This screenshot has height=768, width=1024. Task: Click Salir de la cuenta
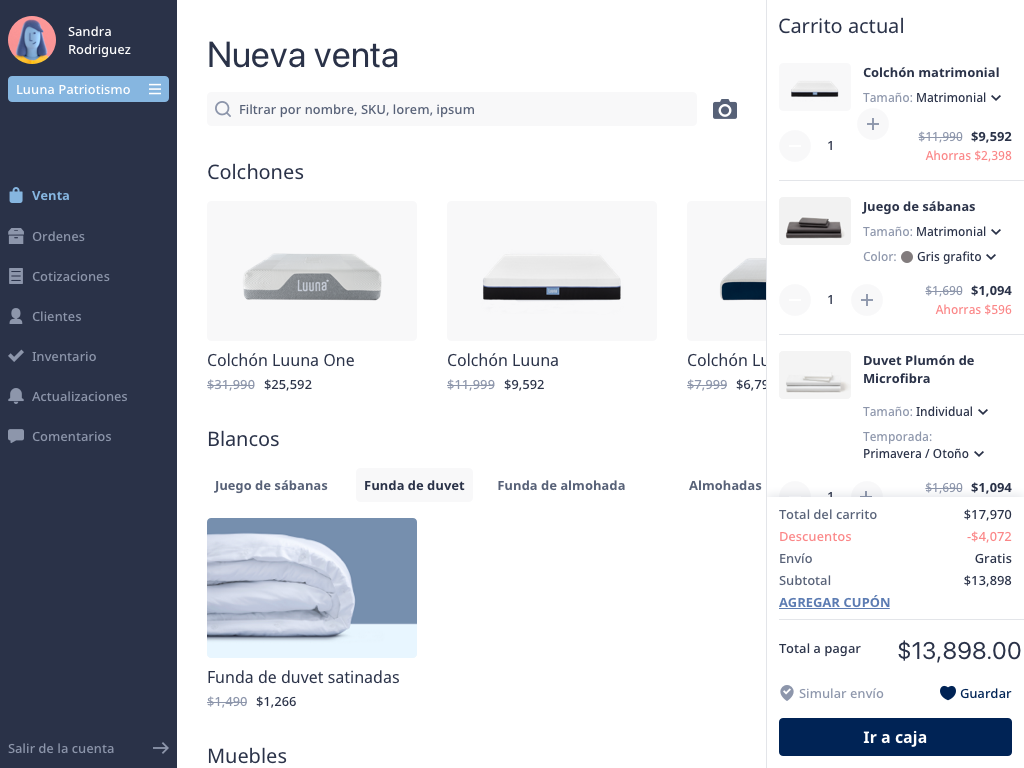(61, 748)
